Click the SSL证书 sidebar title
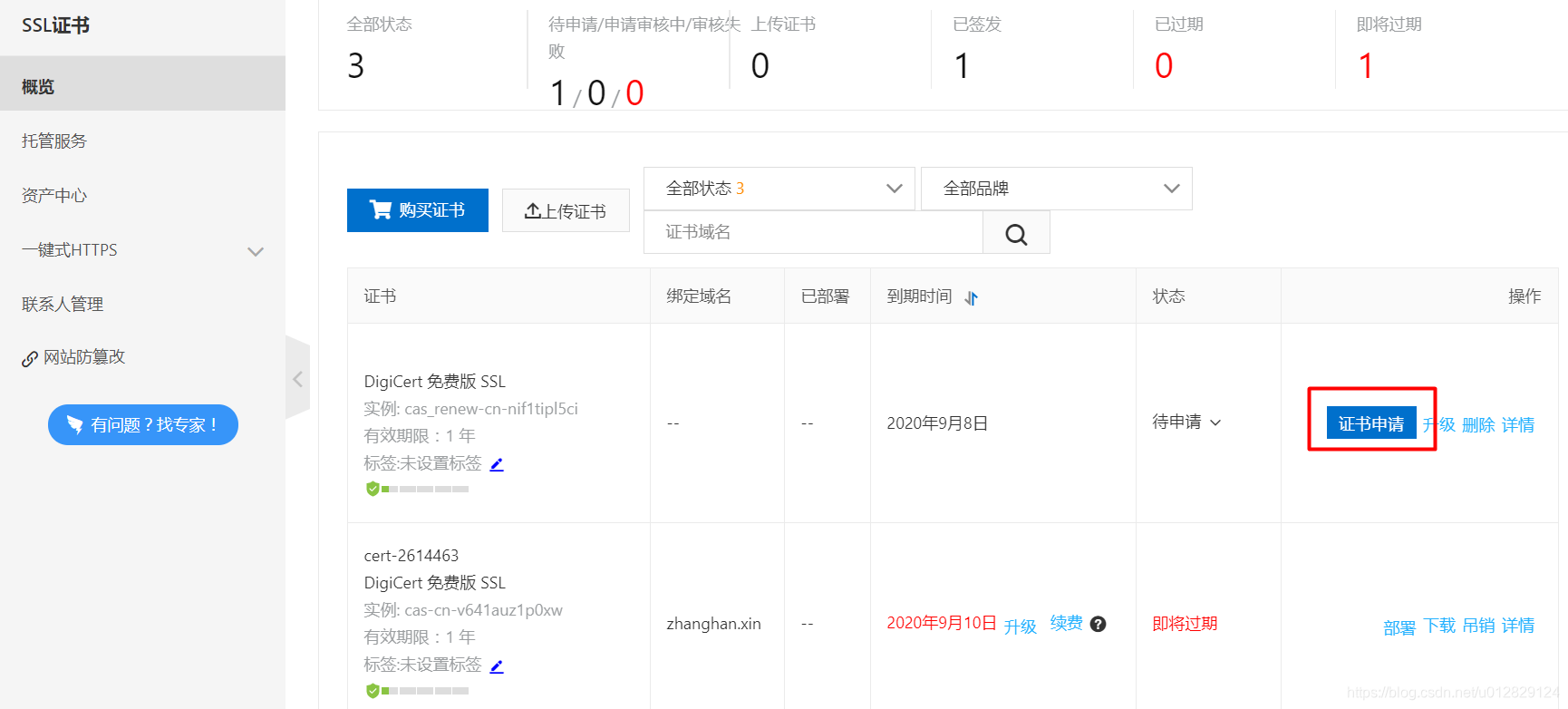 [x=55, y=25]
